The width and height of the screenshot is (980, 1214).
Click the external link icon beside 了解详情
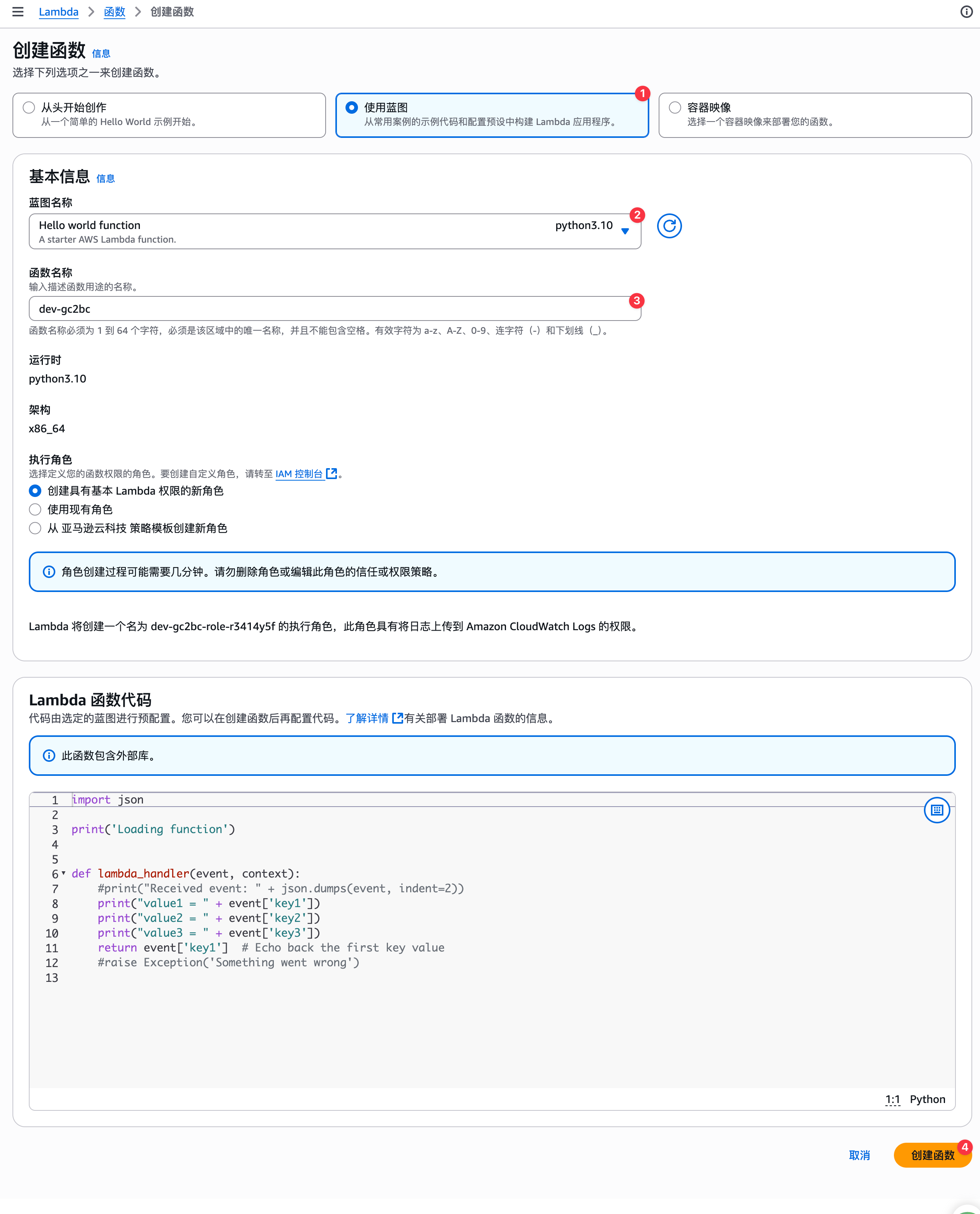(x=397, y=718)
